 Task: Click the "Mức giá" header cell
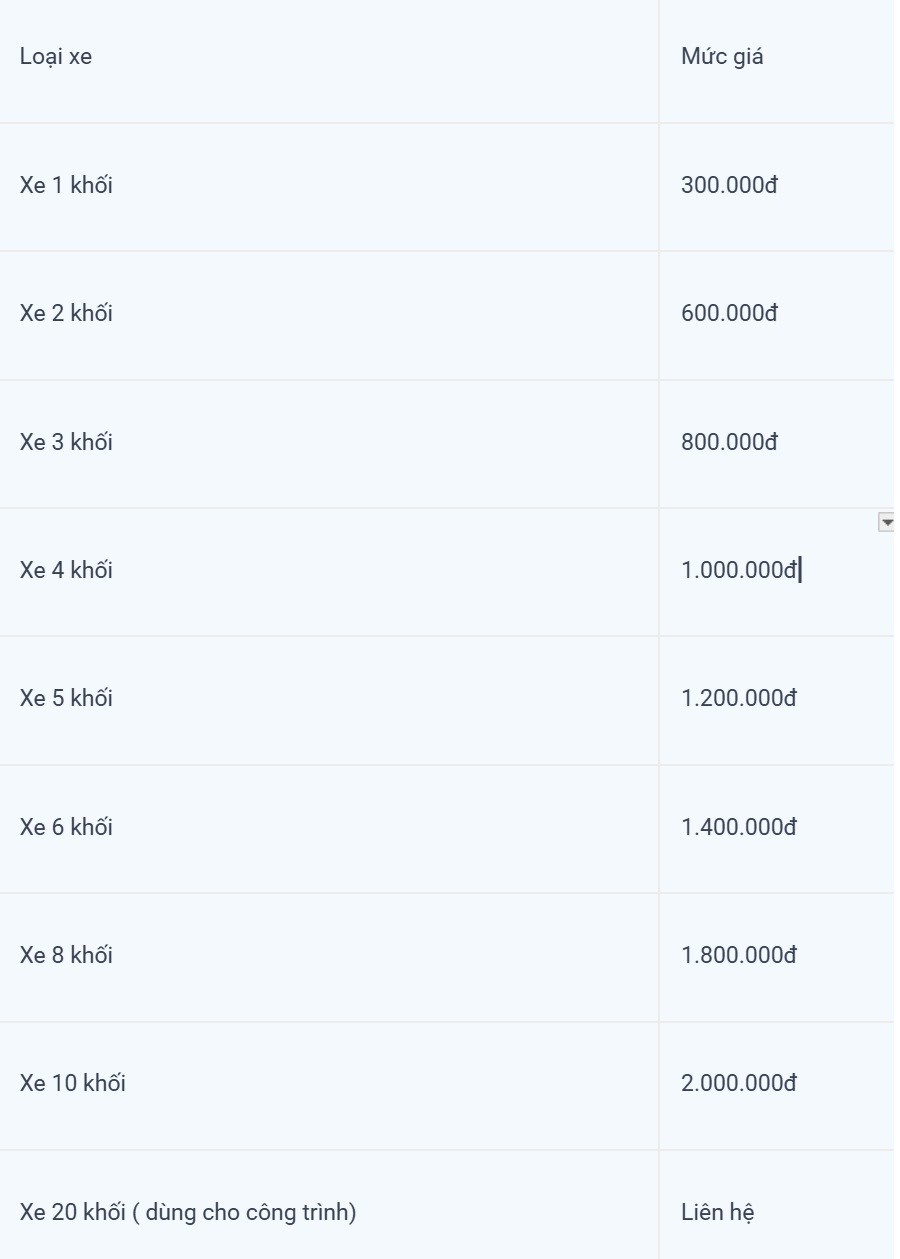tap(722, 57)
